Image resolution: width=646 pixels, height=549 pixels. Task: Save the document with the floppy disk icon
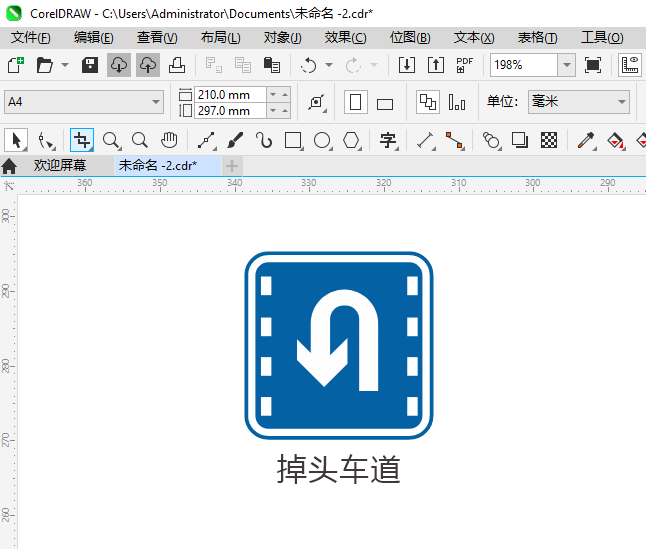[89, 65]
